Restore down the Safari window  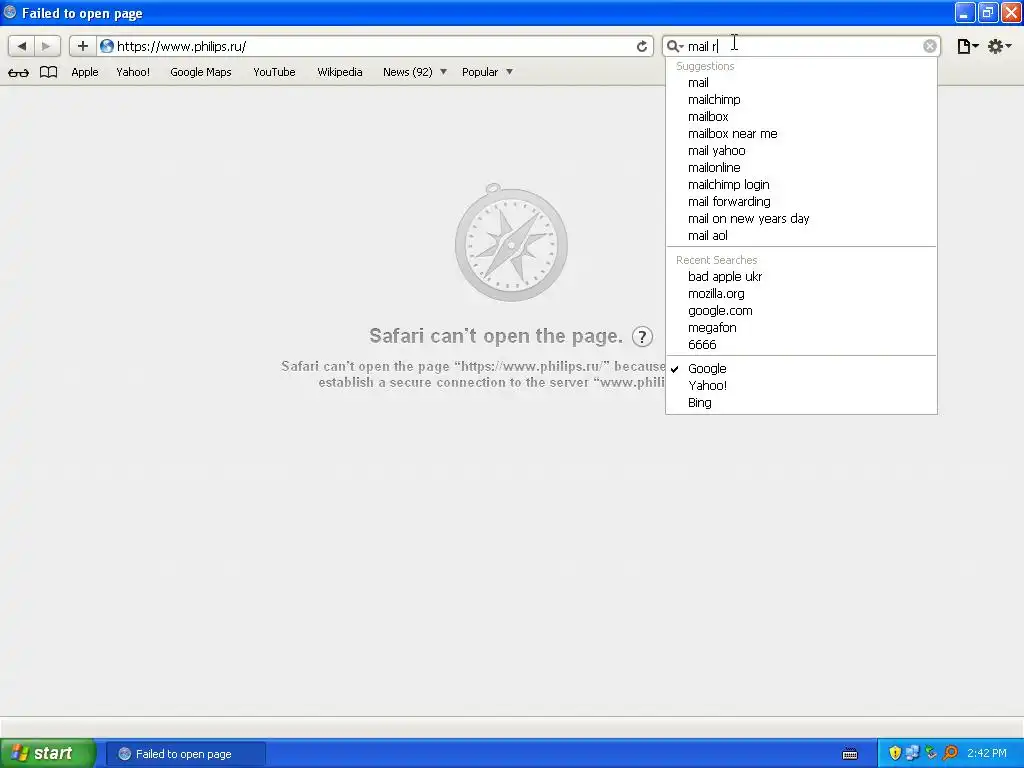click(988, 13)
